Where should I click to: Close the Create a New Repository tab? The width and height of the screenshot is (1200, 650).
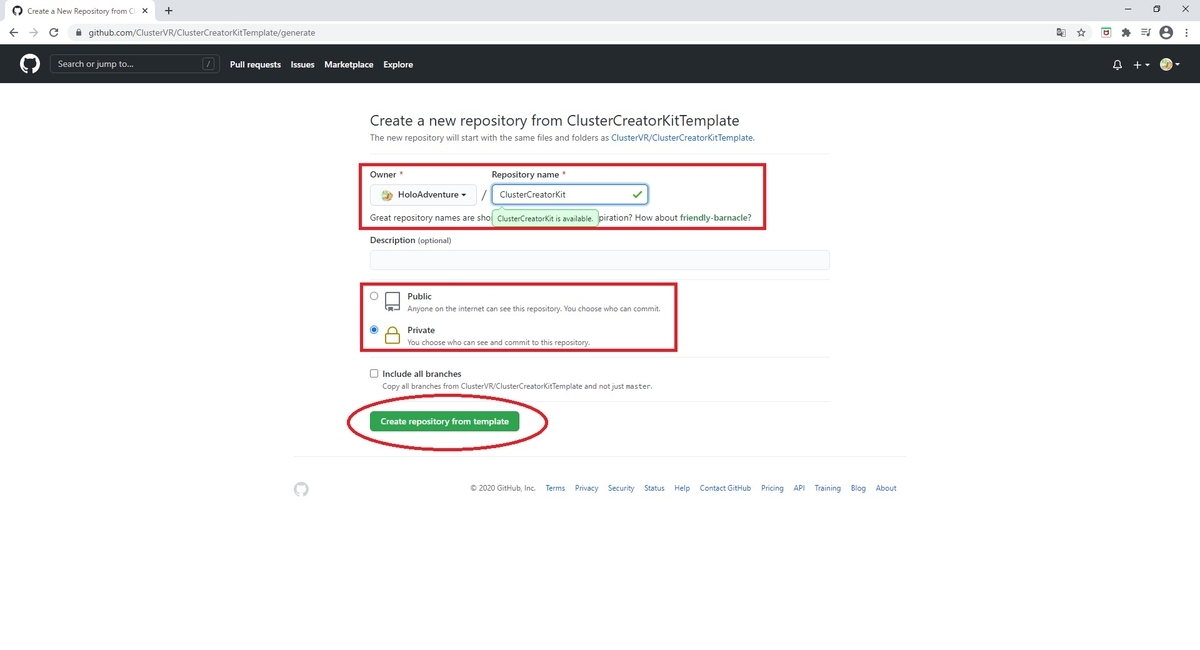[x=147, y=10]
